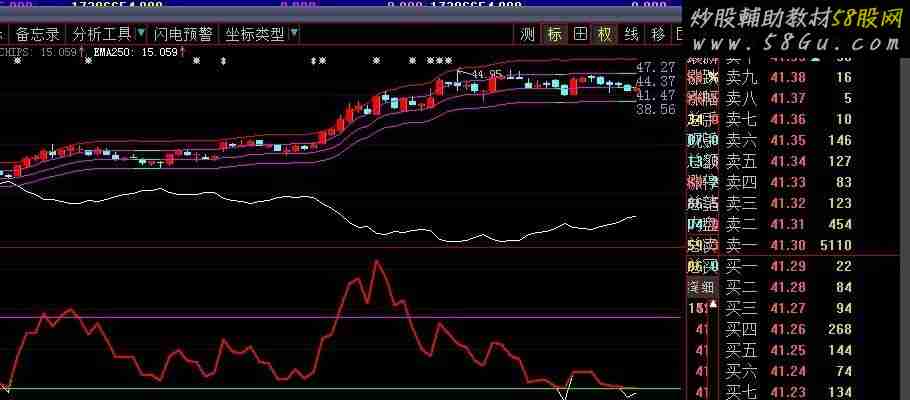Toggle the 权 rights-adjustment button
The image size is (910, 400).
605,34
